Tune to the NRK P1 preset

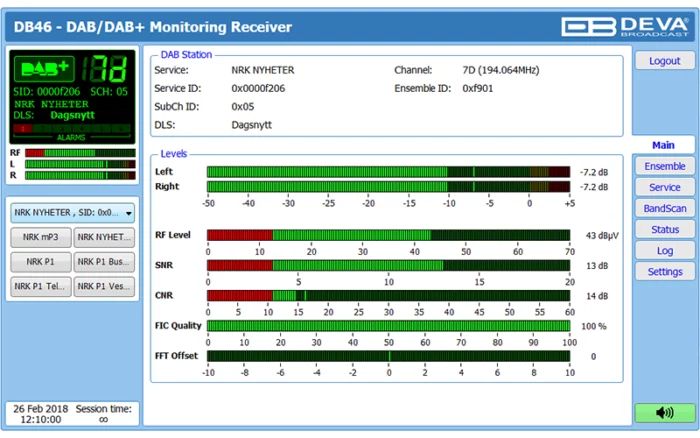coord(41,262)
